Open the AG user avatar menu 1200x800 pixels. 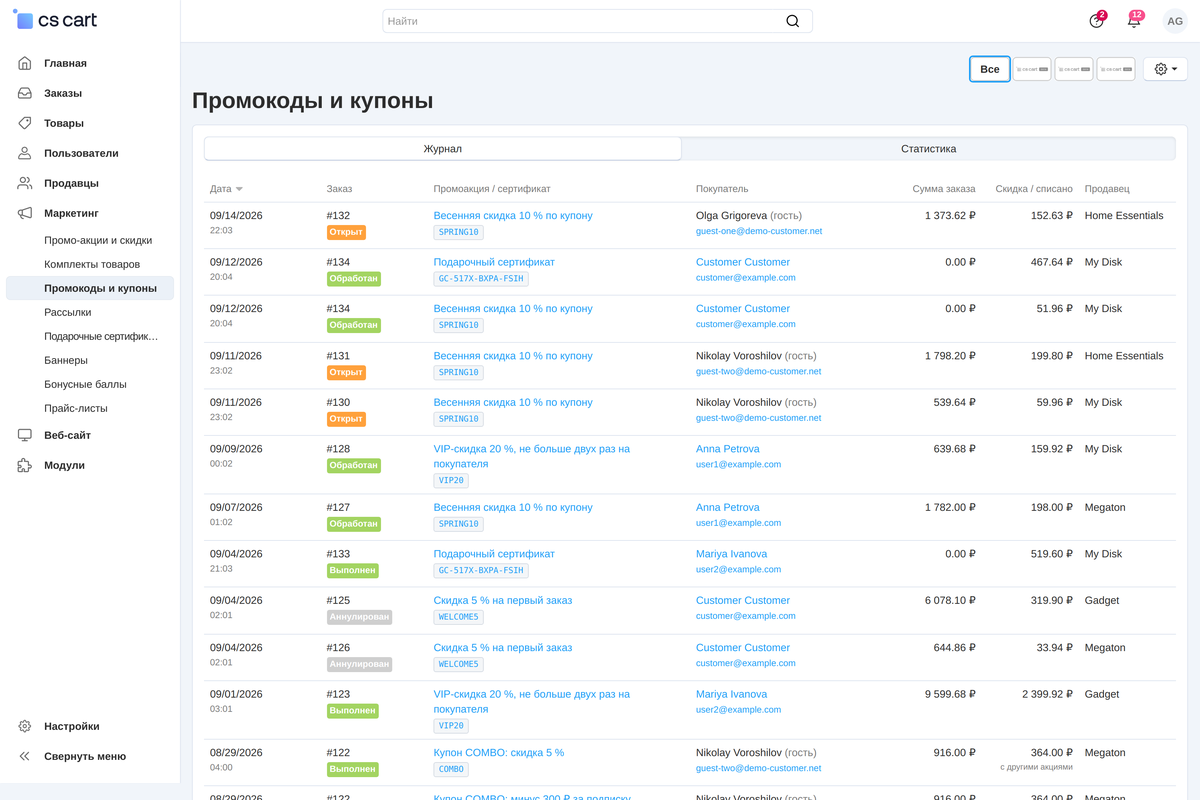1174,21
